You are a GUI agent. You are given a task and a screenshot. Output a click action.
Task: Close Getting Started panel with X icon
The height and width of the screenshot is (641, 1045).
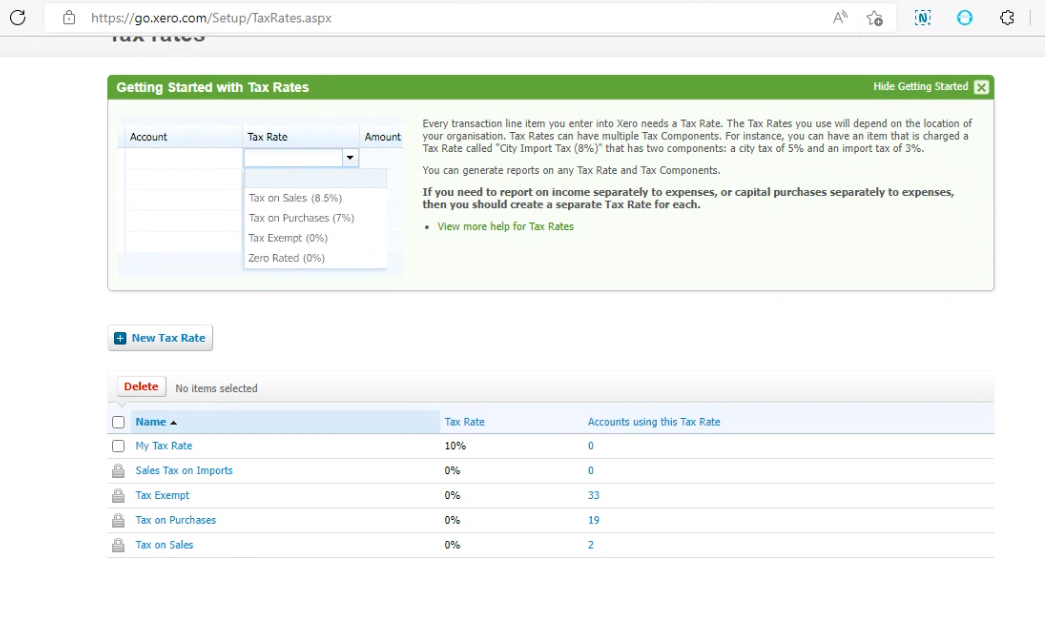click(x=981, y=87)
